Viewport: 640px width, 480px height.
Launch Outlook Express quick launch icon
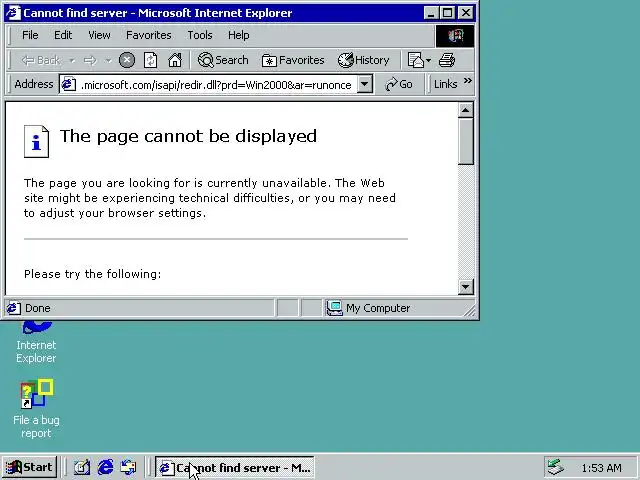click(x=129, y=467)
